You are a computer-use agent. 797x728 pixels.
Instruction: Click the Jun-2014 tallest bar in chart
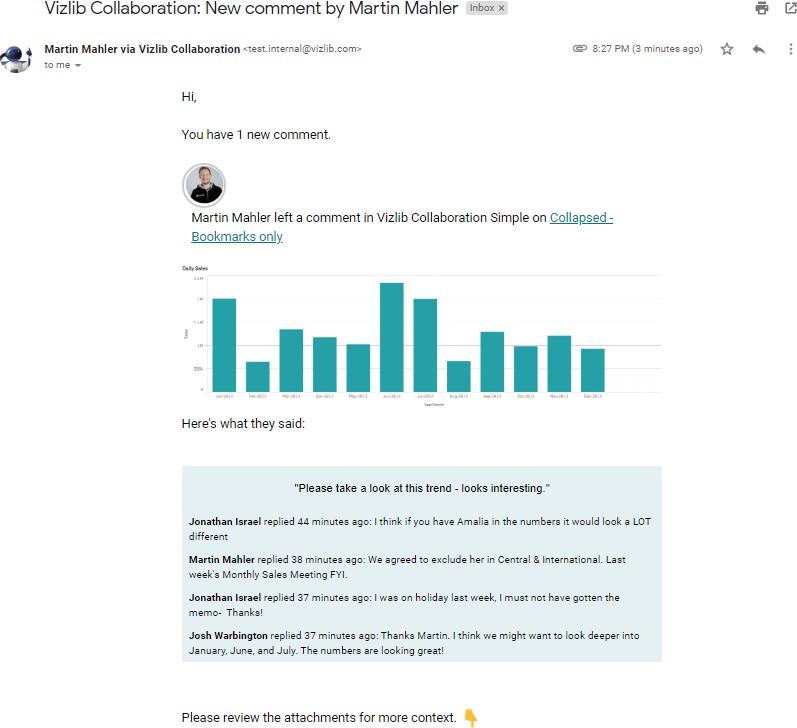392,337
